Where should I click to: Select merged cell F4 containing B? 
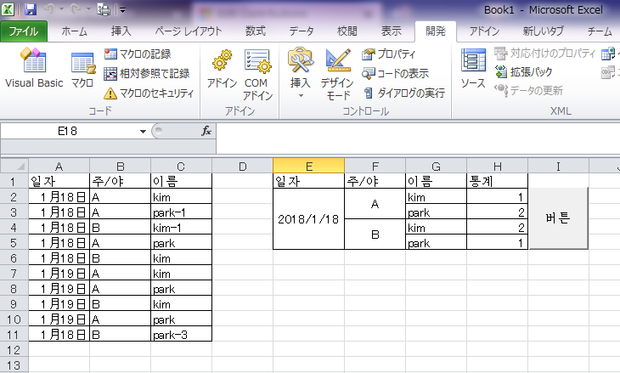[x=375, y=235]
